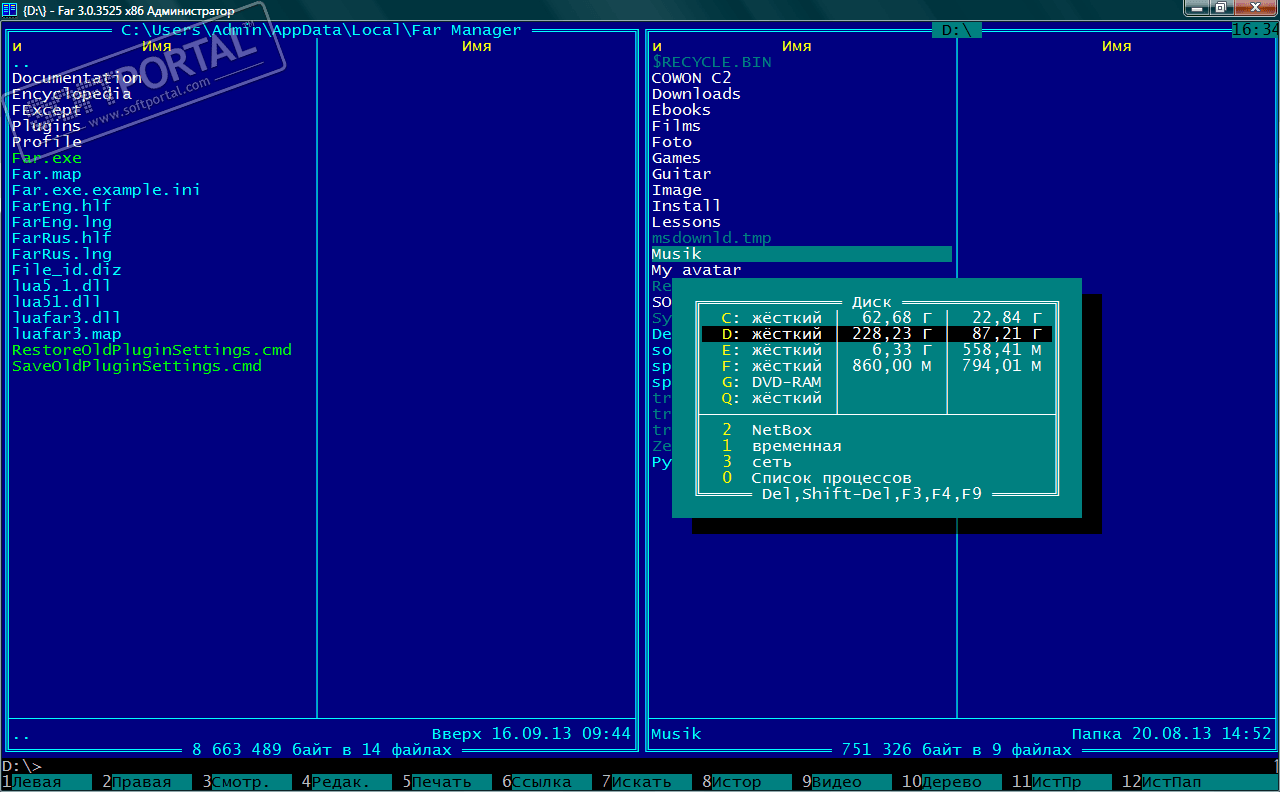The width and height of the screenshot is (1280, 792).
Task: Select the COWON C2 folder
Action: 692,78
